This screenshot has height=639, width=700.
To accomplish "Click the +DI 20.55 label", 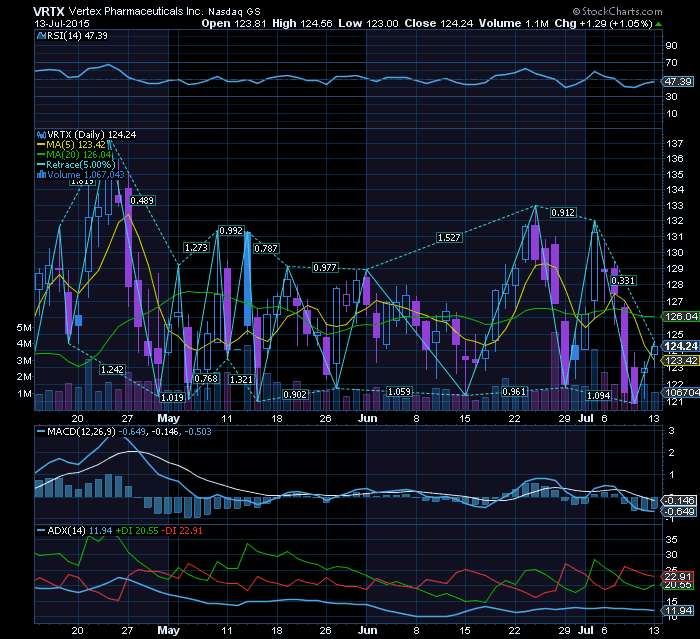I will pos(137,530).
